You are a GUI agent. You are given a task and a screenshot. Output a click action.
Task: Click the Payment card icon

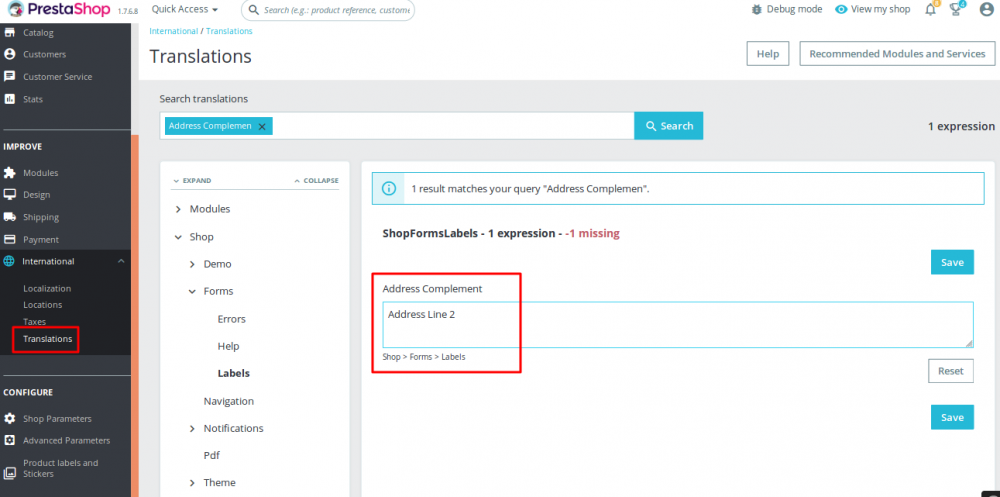[10, 239]
